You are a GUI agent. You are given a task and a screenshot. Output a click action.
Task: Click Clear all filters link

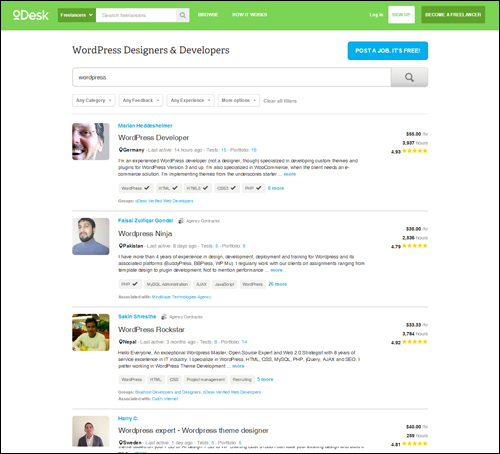coord(280,101)
